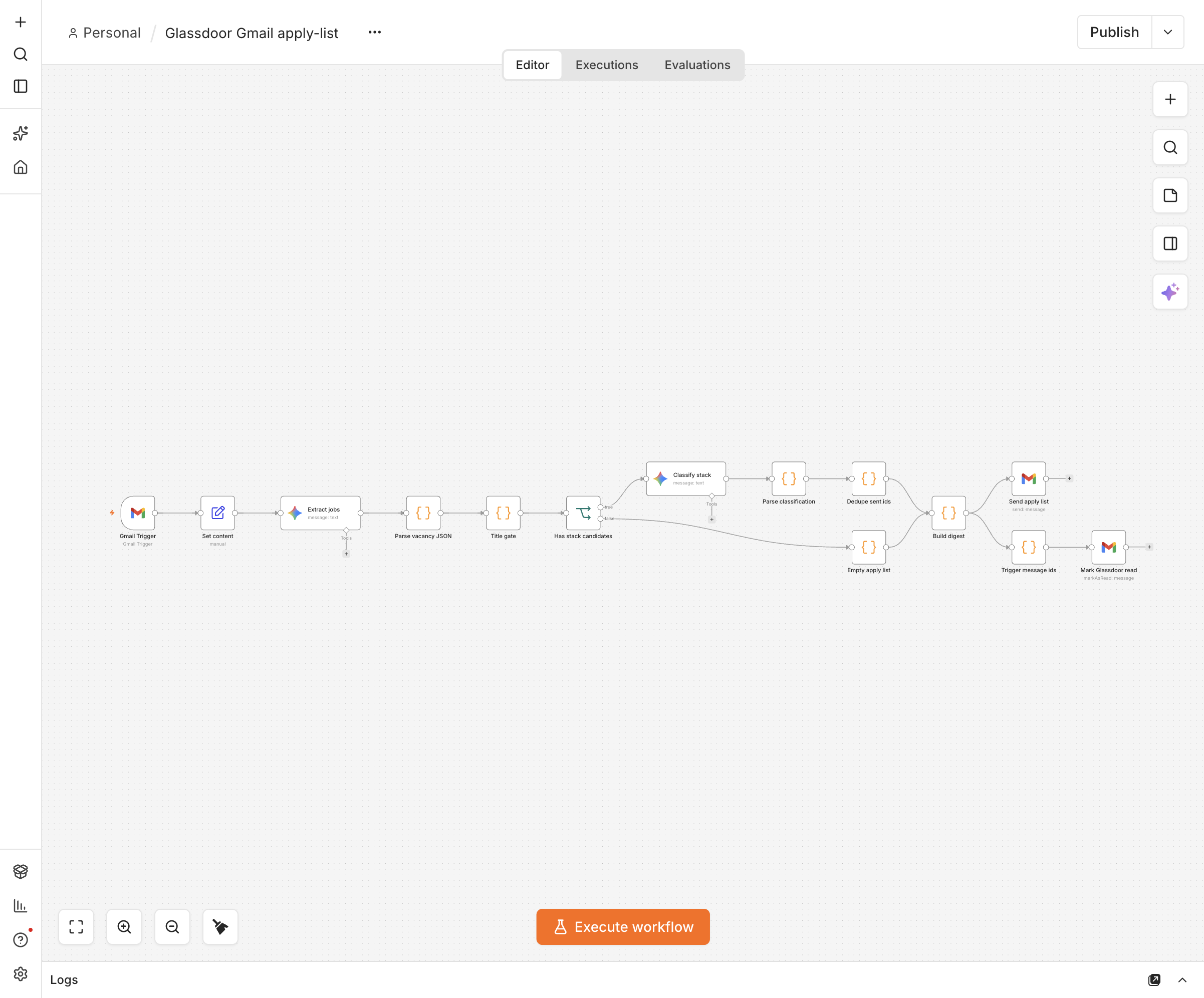Viewport: 1204px width, 998px height.
Task: Click Execute workflow button
Action: point(623,927)
